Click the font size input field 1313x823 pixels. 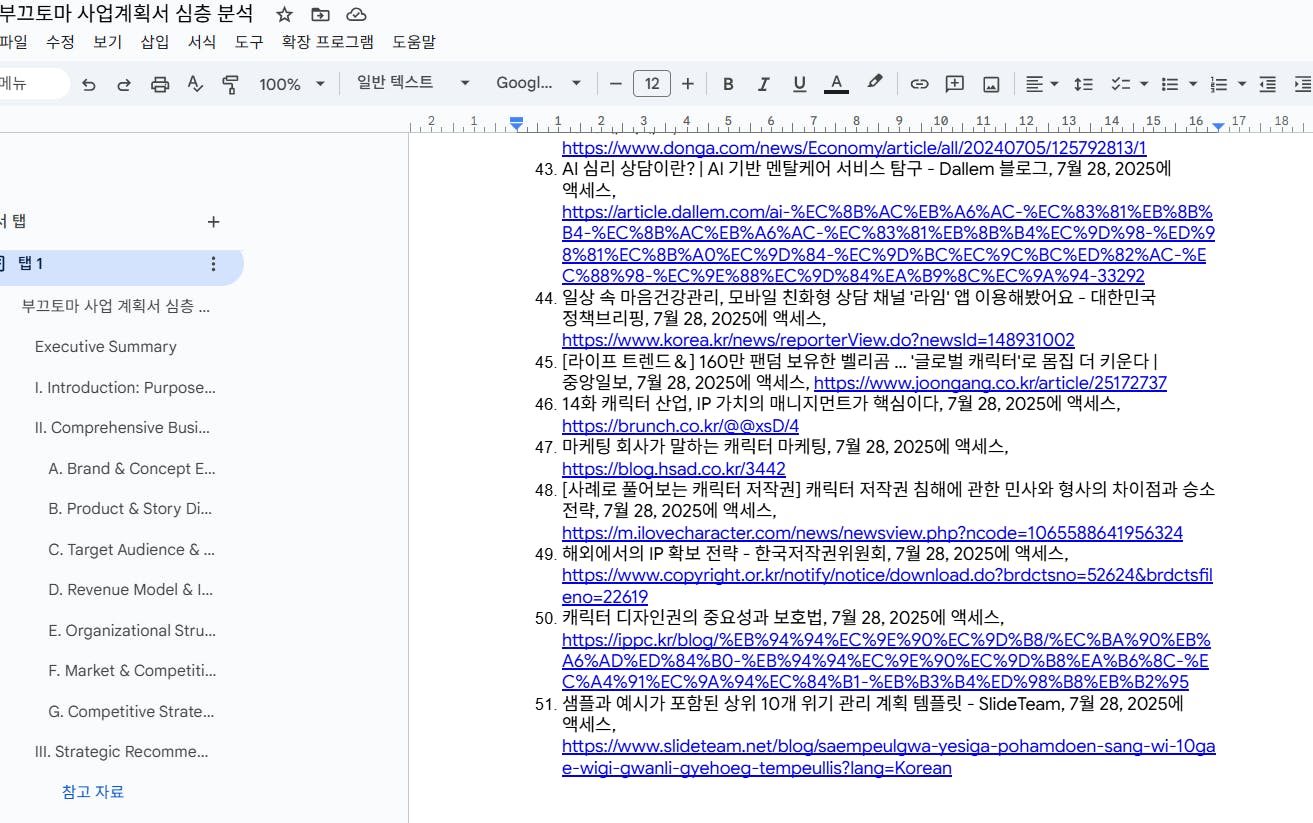(651, 84)
